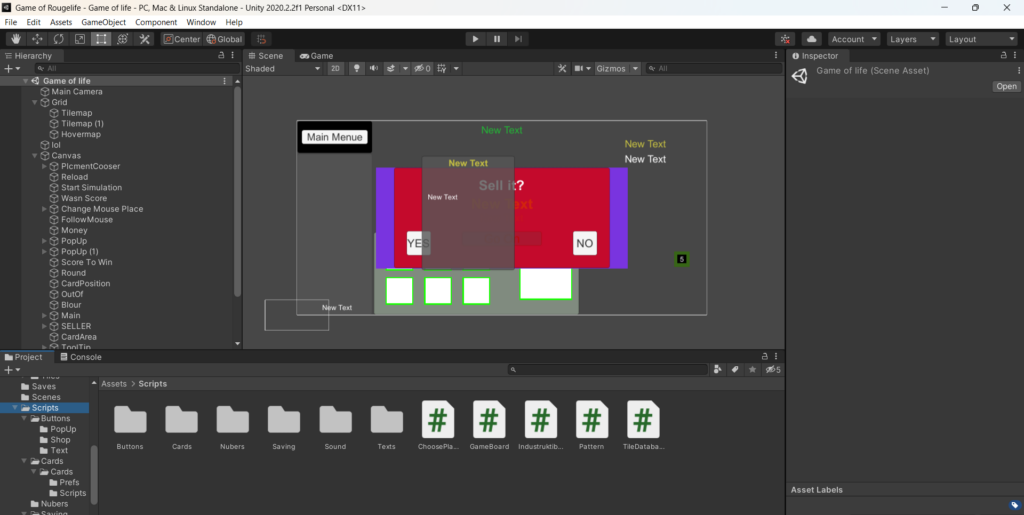The height and width of the screenshot is (515, 1024).
Task: Toggle the Center pivot button
Action: (x=182, y=39)
